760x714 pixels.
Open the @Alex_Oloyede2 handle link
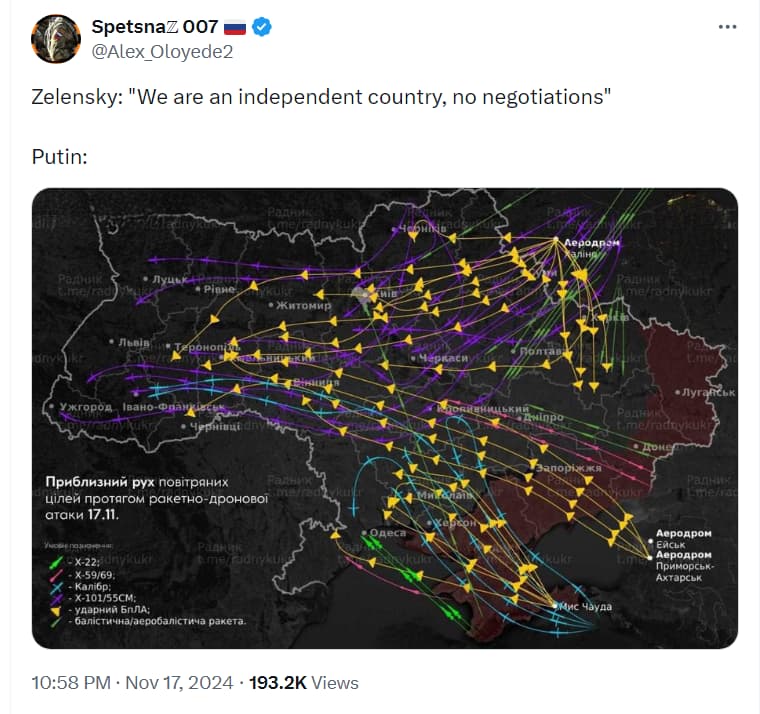[162, 51]
